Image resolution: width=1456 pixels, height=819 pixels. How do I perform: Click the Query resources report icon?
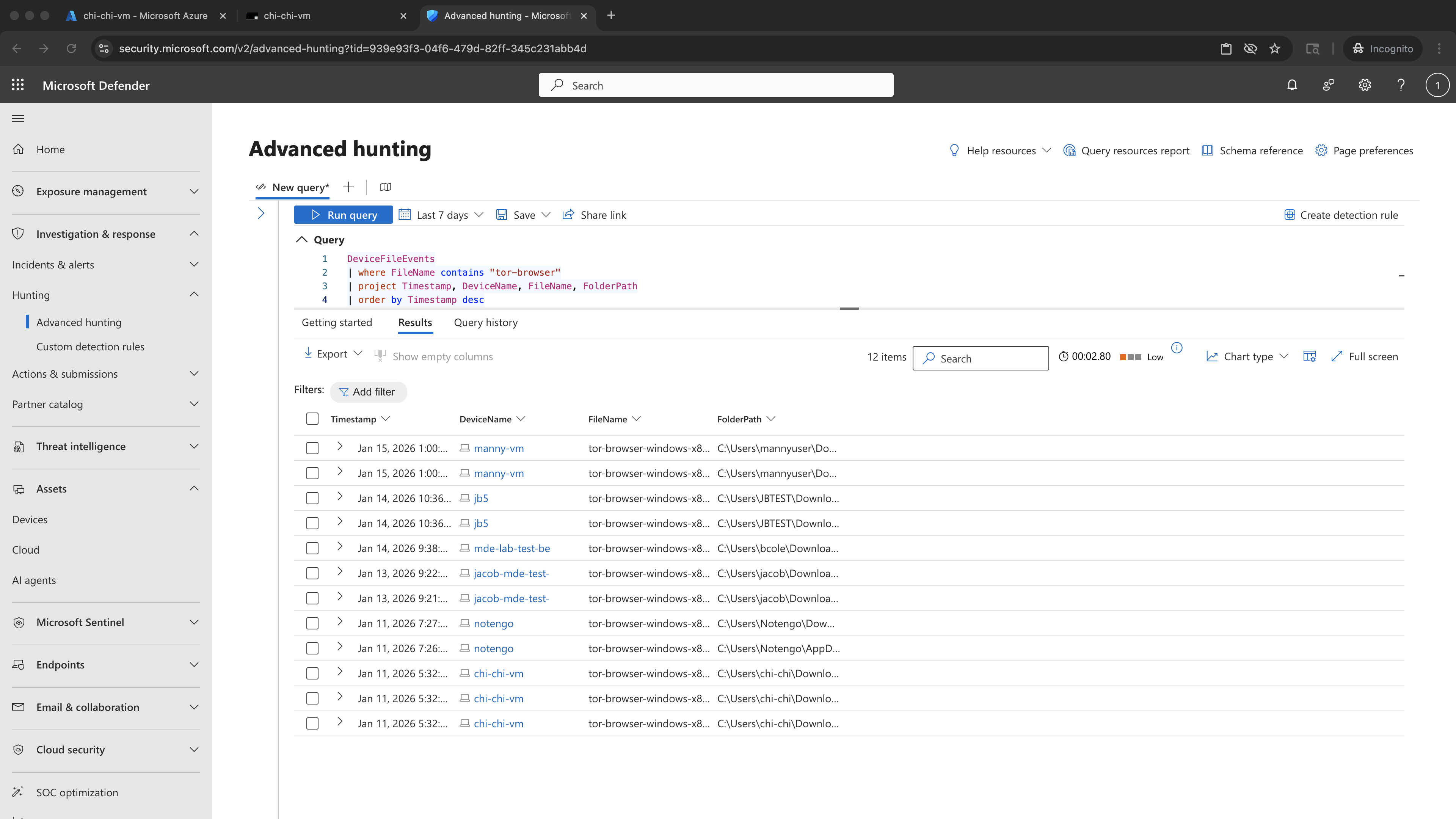tap(1069, 151)
